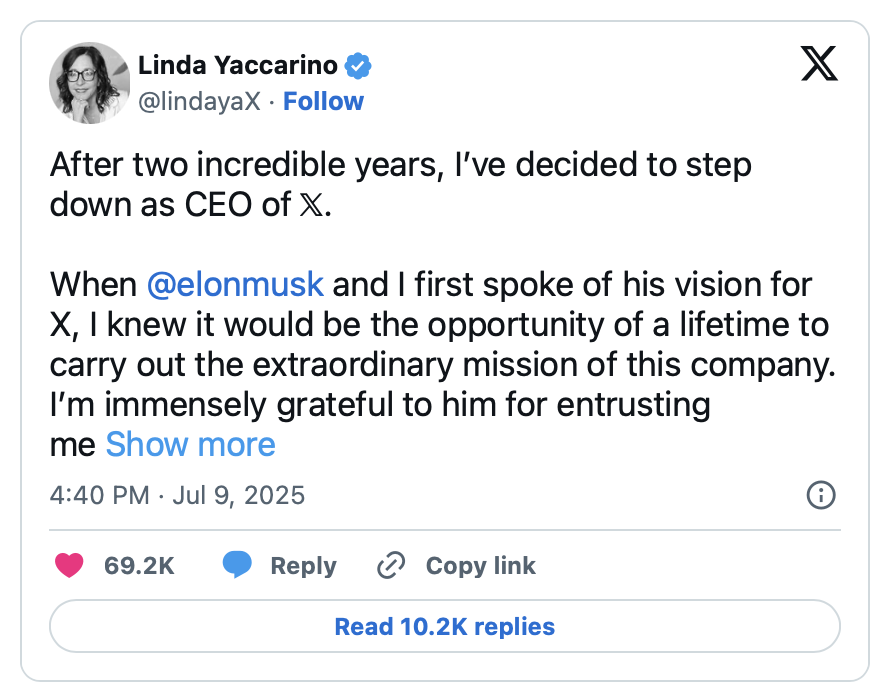The image size is (892, 700).
Task: Open the circled info icon
Action: point(821,495)
